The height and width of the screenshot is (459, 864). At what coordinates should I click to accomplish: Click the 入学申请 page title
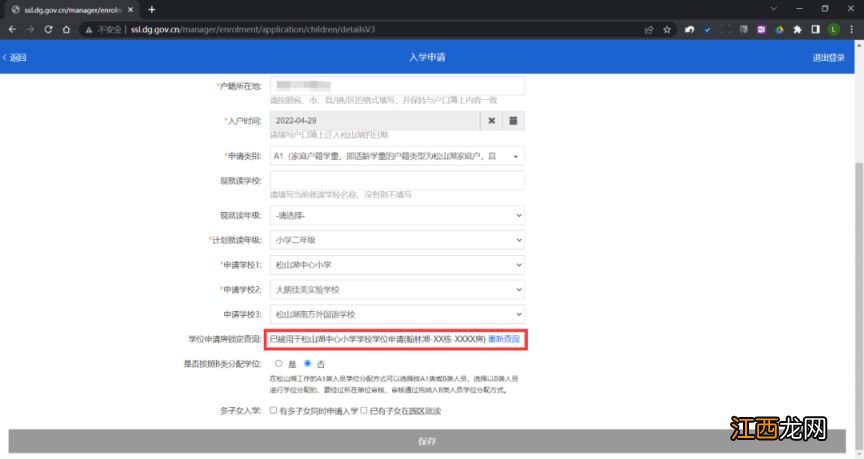click(x=427, y=57)
